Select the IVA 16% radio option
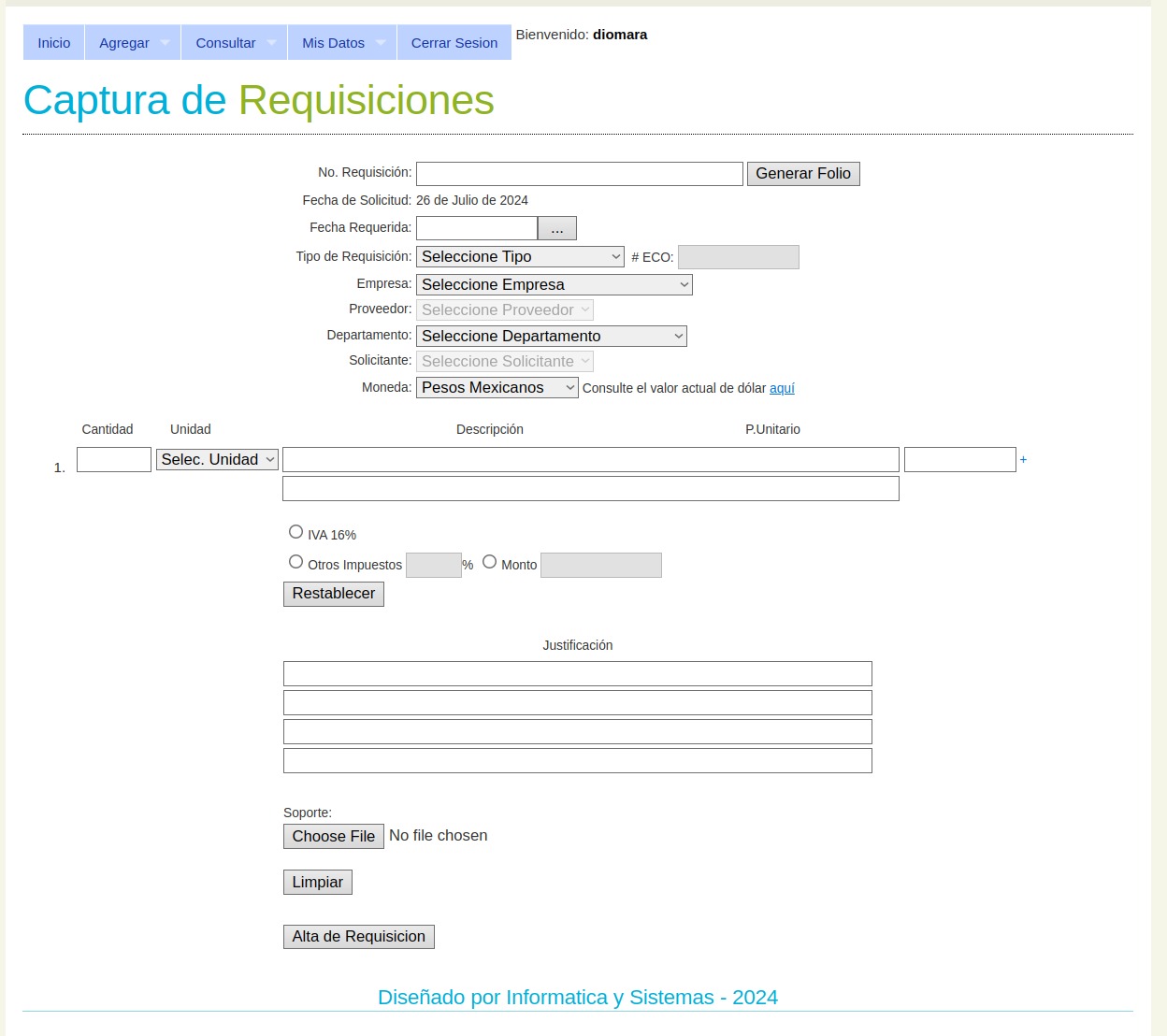The image size is (1167, 1036). tap(295, 532)
